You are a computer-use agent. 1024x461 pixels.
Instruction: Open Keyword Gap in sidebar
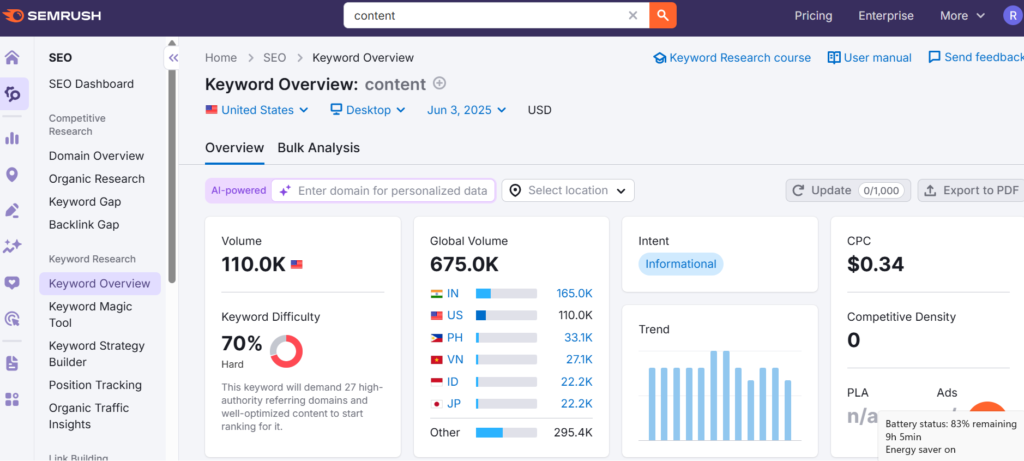(x=85, y=202)
